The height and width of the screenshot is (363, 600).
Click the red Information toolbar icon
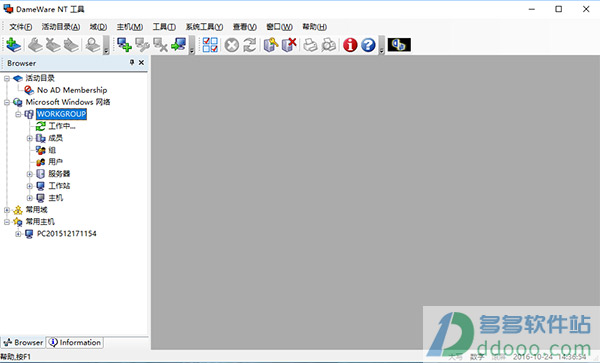[x=350, y=45]
